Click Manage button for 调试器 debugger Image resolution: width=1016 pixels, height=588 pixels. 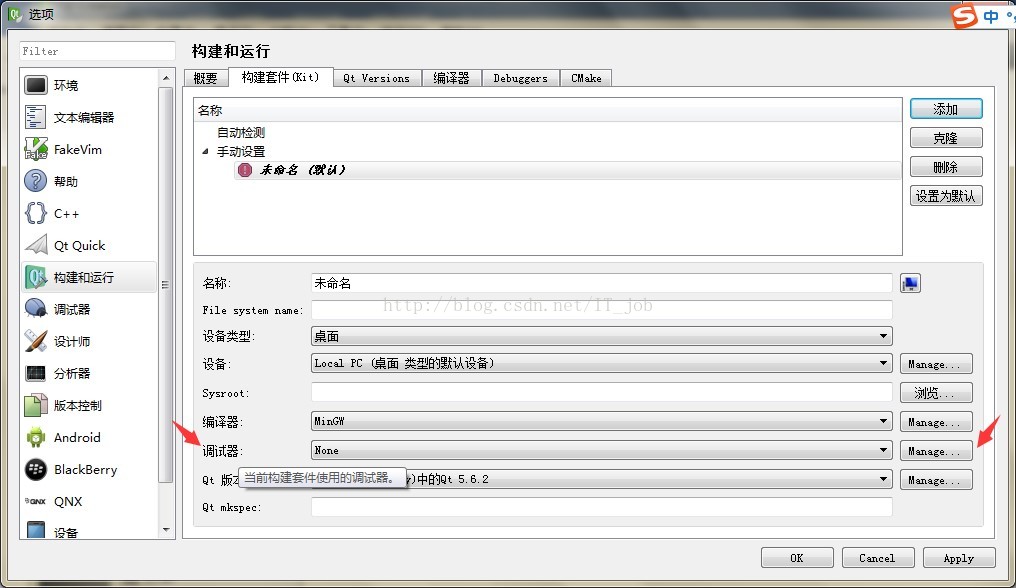point(936,451)
